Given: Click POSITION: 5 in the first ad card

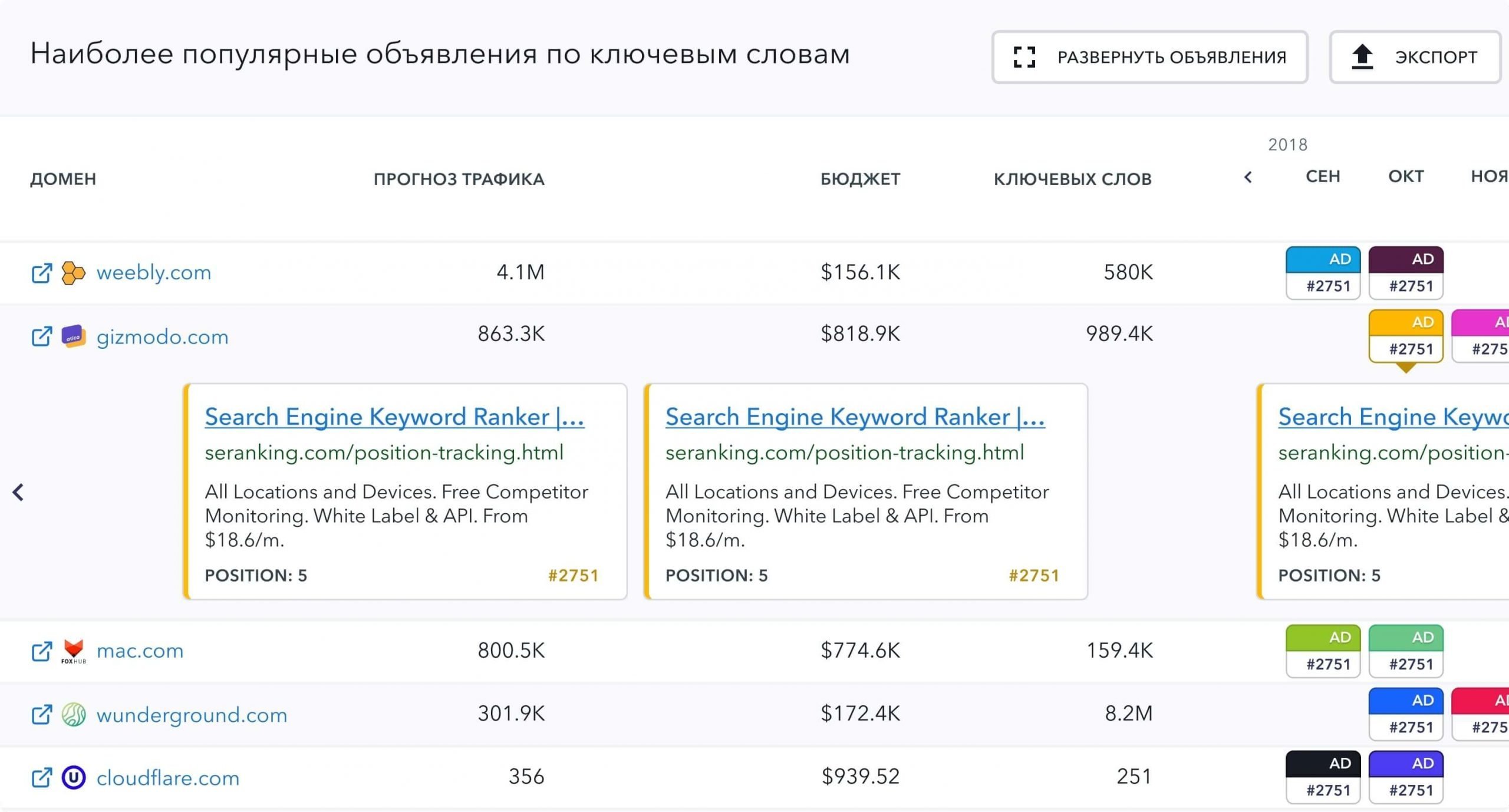Looking at the screenshot, I should (x=256, y=576).
